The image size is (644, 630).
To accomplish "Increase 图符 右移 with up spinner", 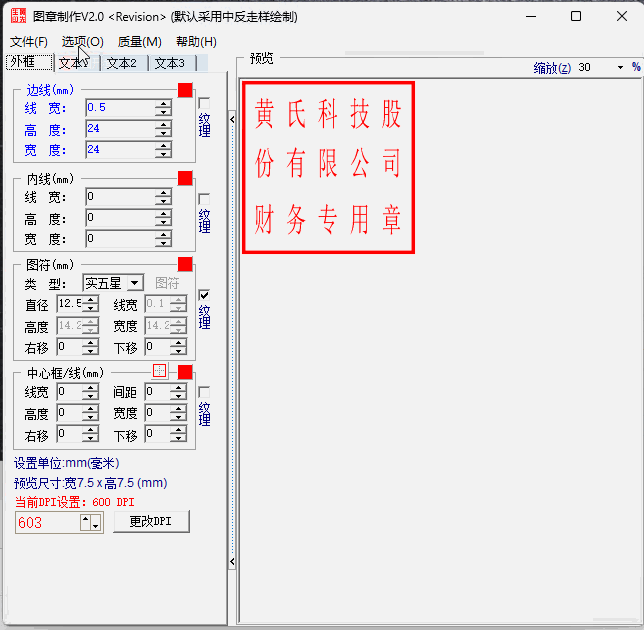I will pyautogui.click(x=90, y=343).
